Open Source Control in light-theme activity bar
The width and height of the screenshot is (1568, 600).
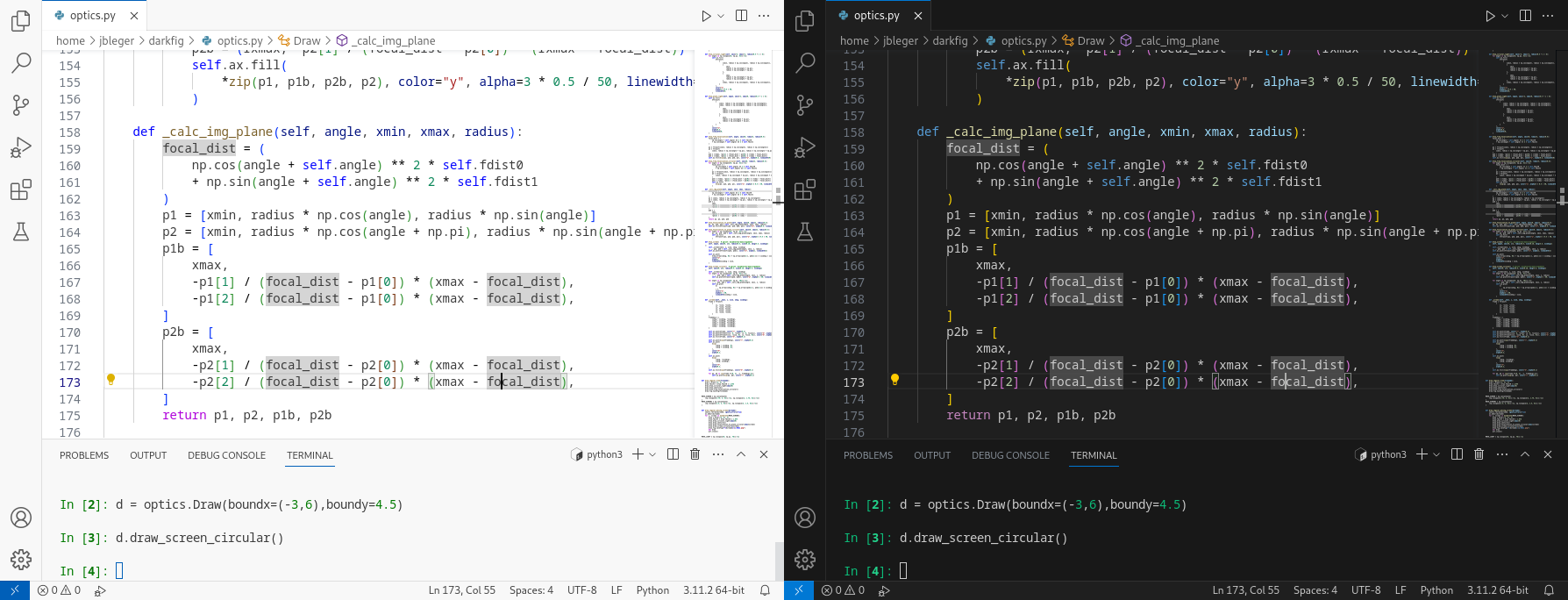[21, 105]
